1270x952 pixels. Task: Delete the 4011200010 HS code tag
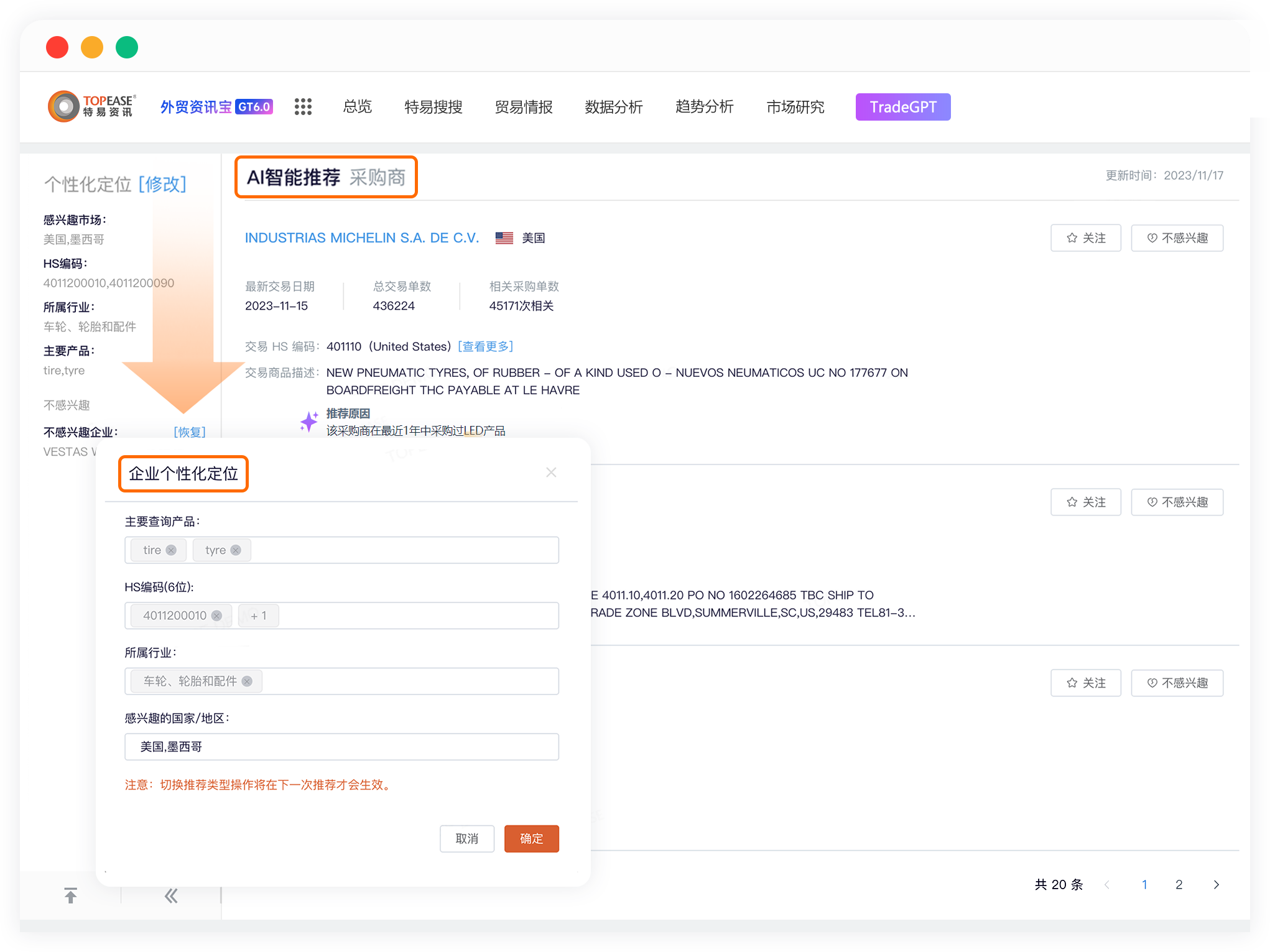point(216,616)
